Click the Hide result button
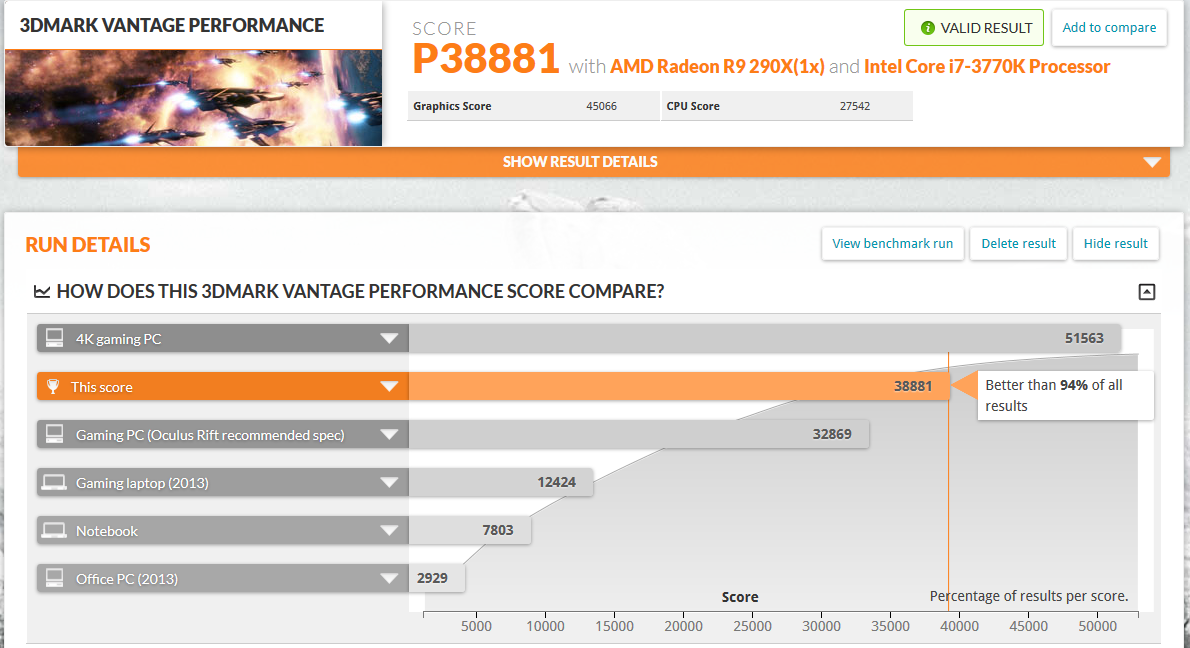 coord(1116,244)
